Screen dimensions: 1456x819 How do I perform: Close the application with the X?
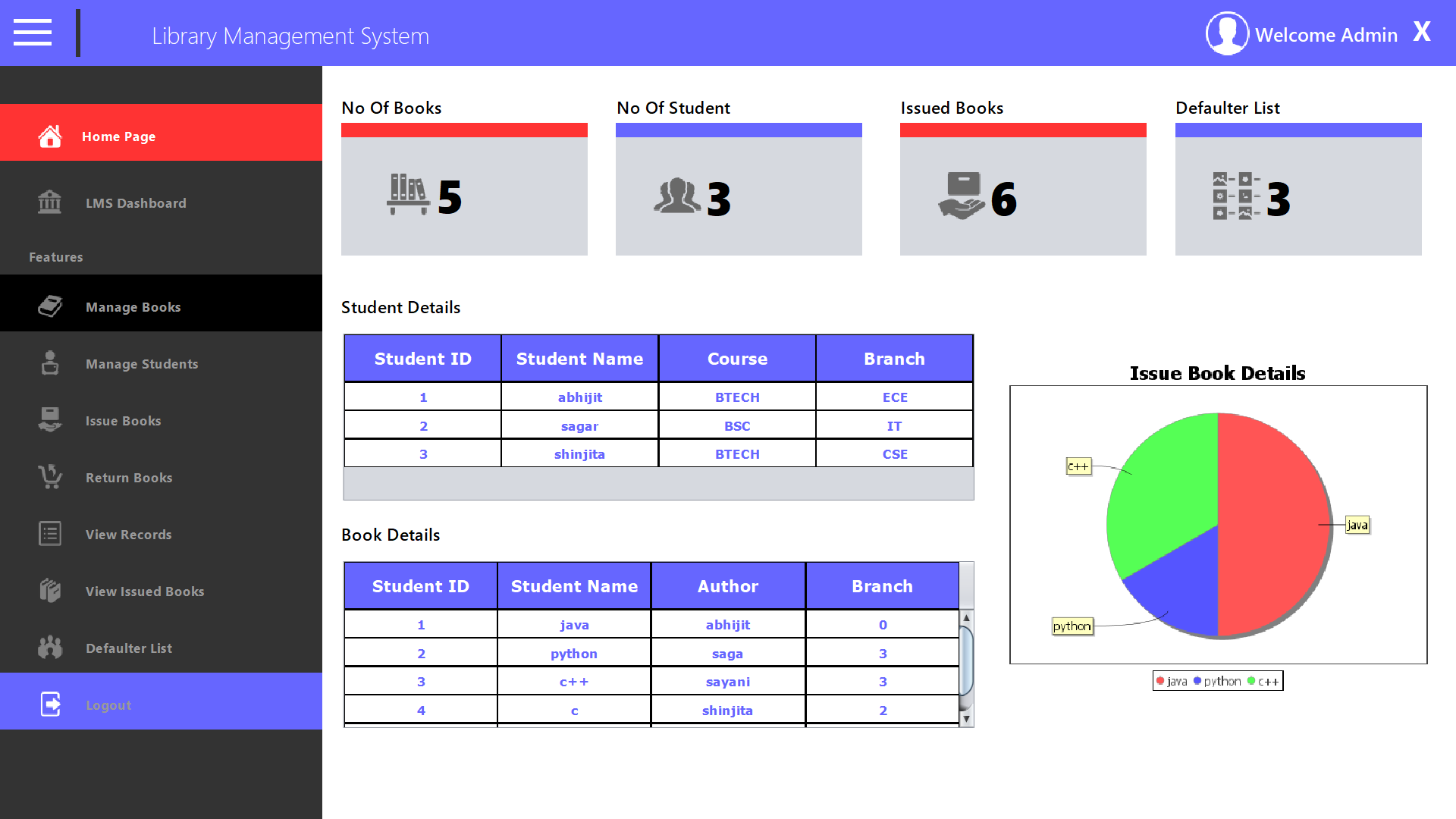click(1422, 32)
